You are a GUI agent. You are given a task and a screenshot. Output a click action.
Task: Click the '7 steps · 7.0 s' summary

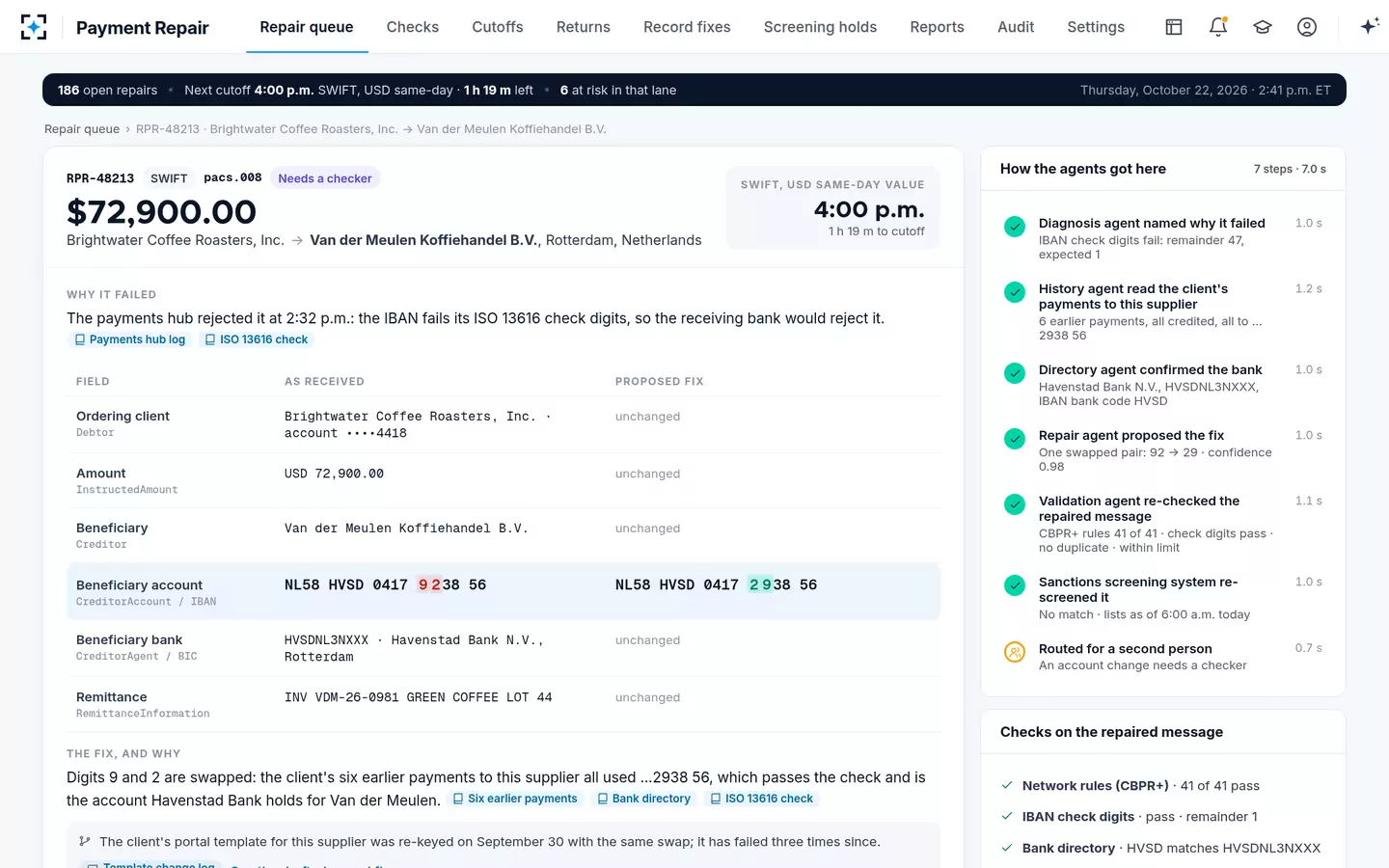click(x=1290, y=169)
